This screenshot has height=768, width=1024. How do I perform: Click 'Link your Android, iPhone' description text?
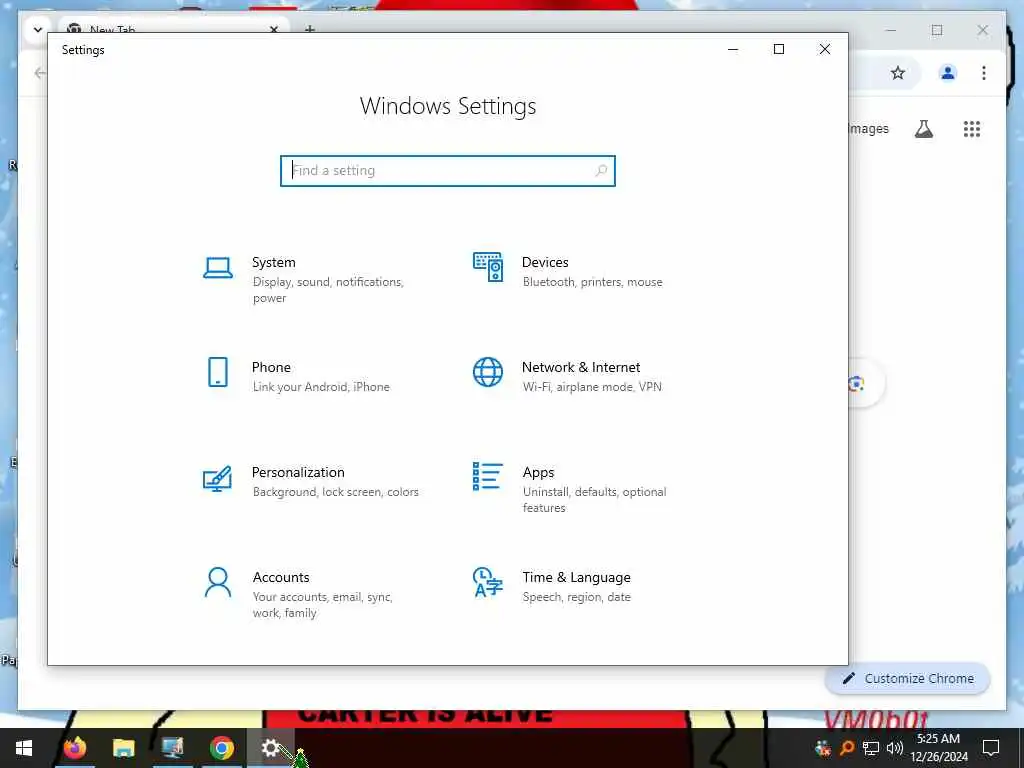tap(321, 387)
